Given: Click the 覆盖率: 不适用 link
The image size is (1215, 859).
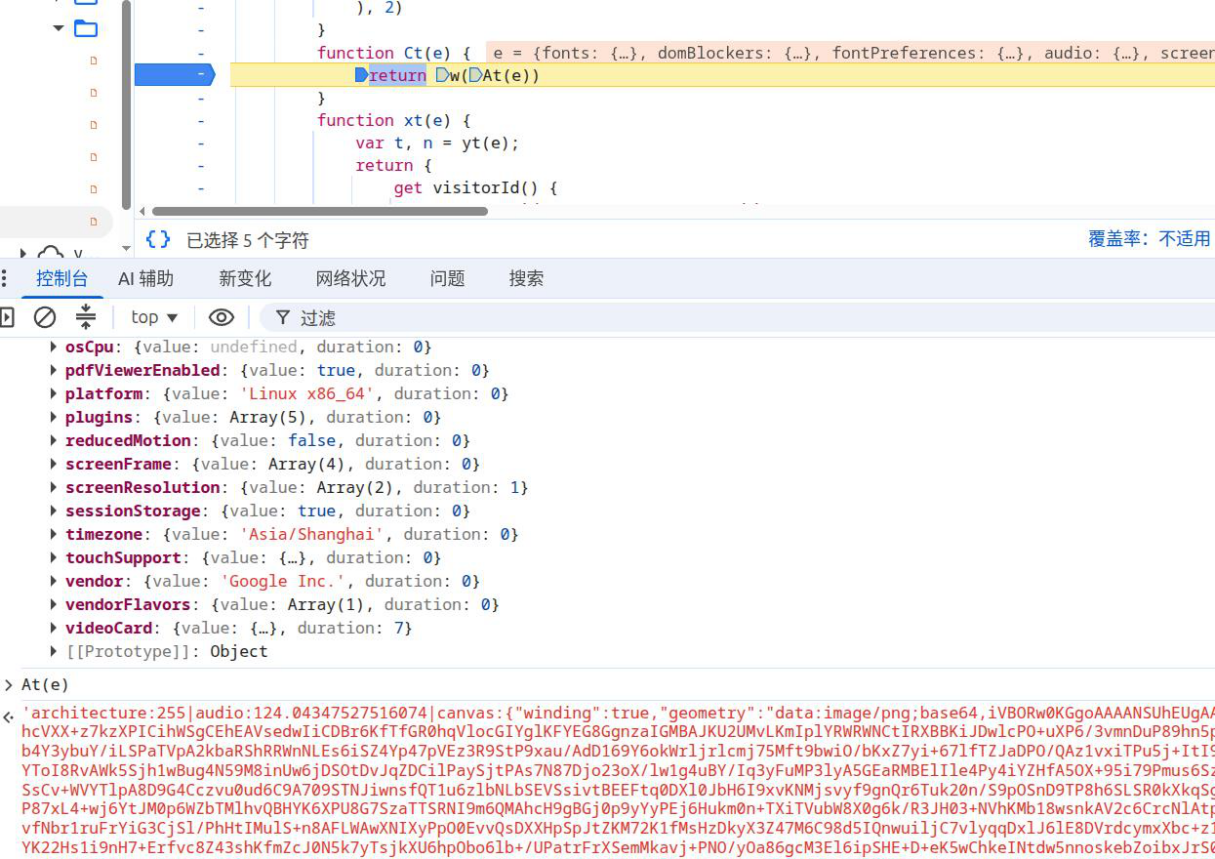Looking at the screenshot, I should [1149, 239].
